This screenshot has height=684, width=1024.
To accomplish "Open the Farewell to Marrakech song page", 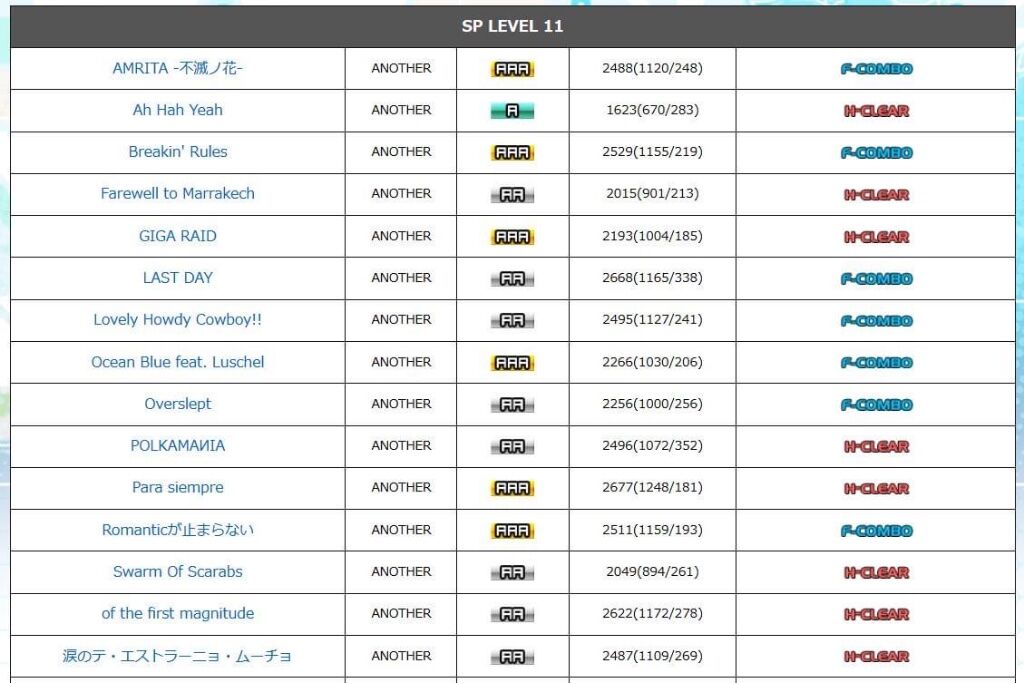I will point(178,193).
